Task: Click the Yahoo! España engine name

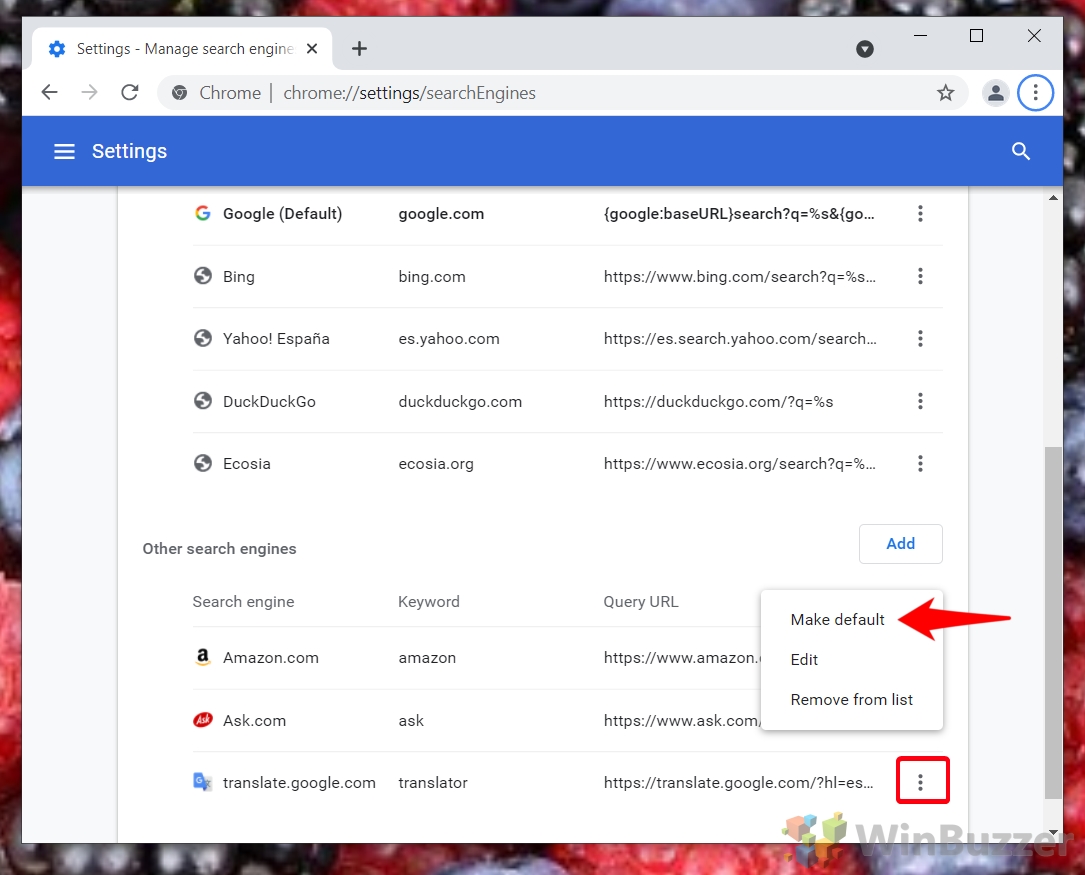Action: (276, 339)
